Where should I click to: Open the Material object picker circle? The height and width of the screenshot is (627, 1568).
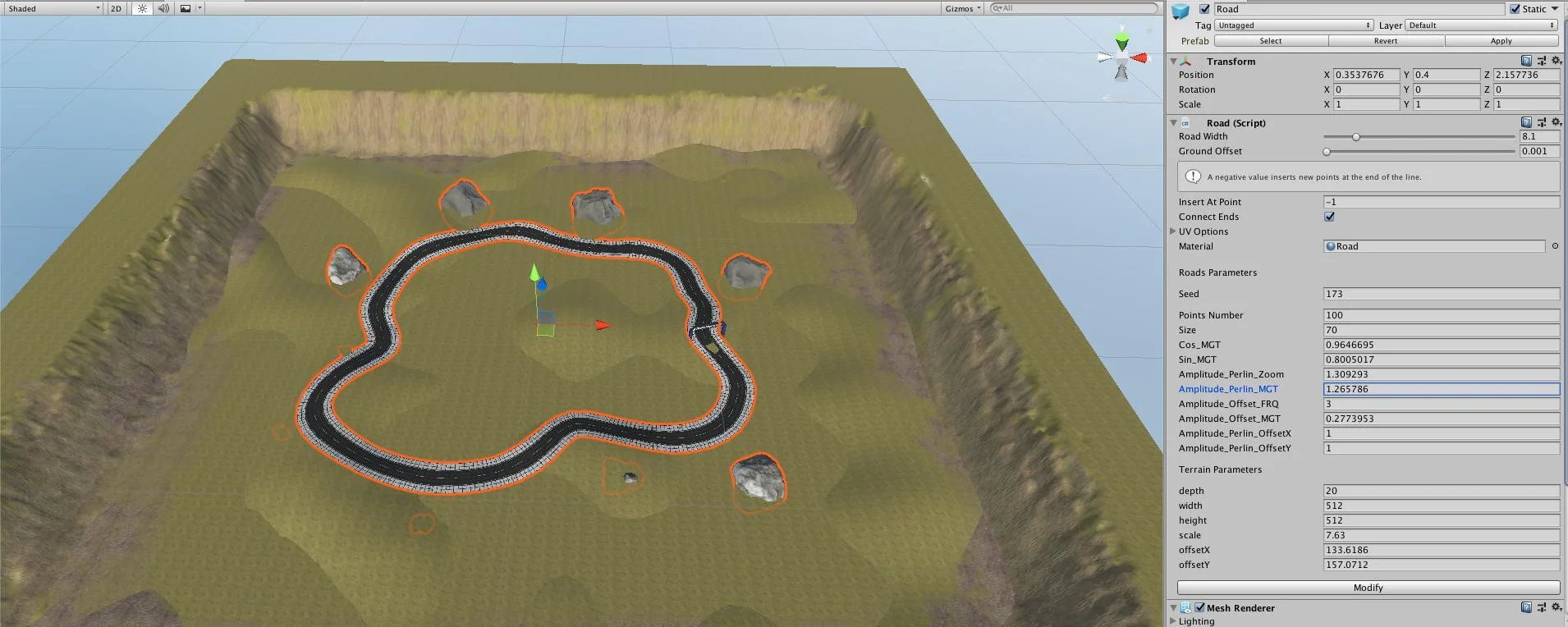pyautogui.click(x=1555, y=246)
